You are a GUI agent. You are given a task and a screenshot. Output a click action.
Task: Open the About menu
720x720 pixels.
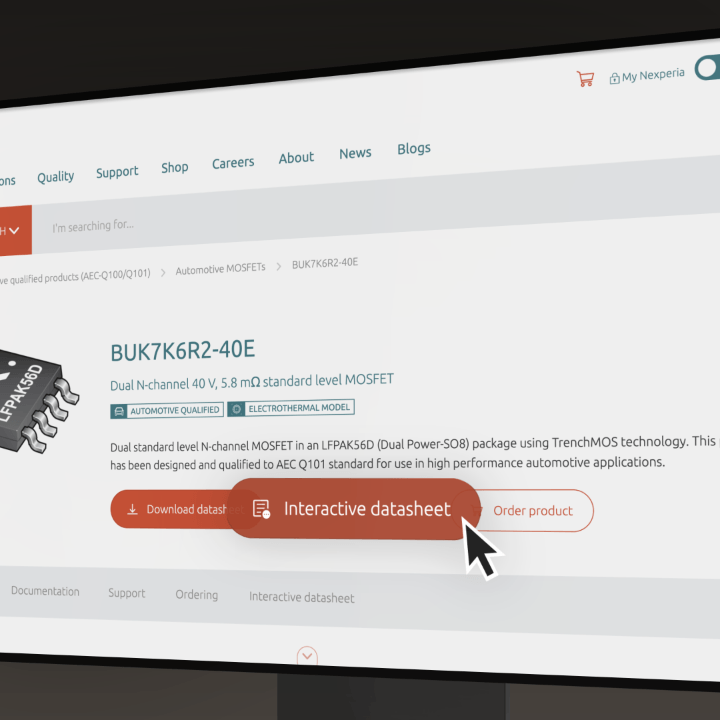tap(296, 158)
